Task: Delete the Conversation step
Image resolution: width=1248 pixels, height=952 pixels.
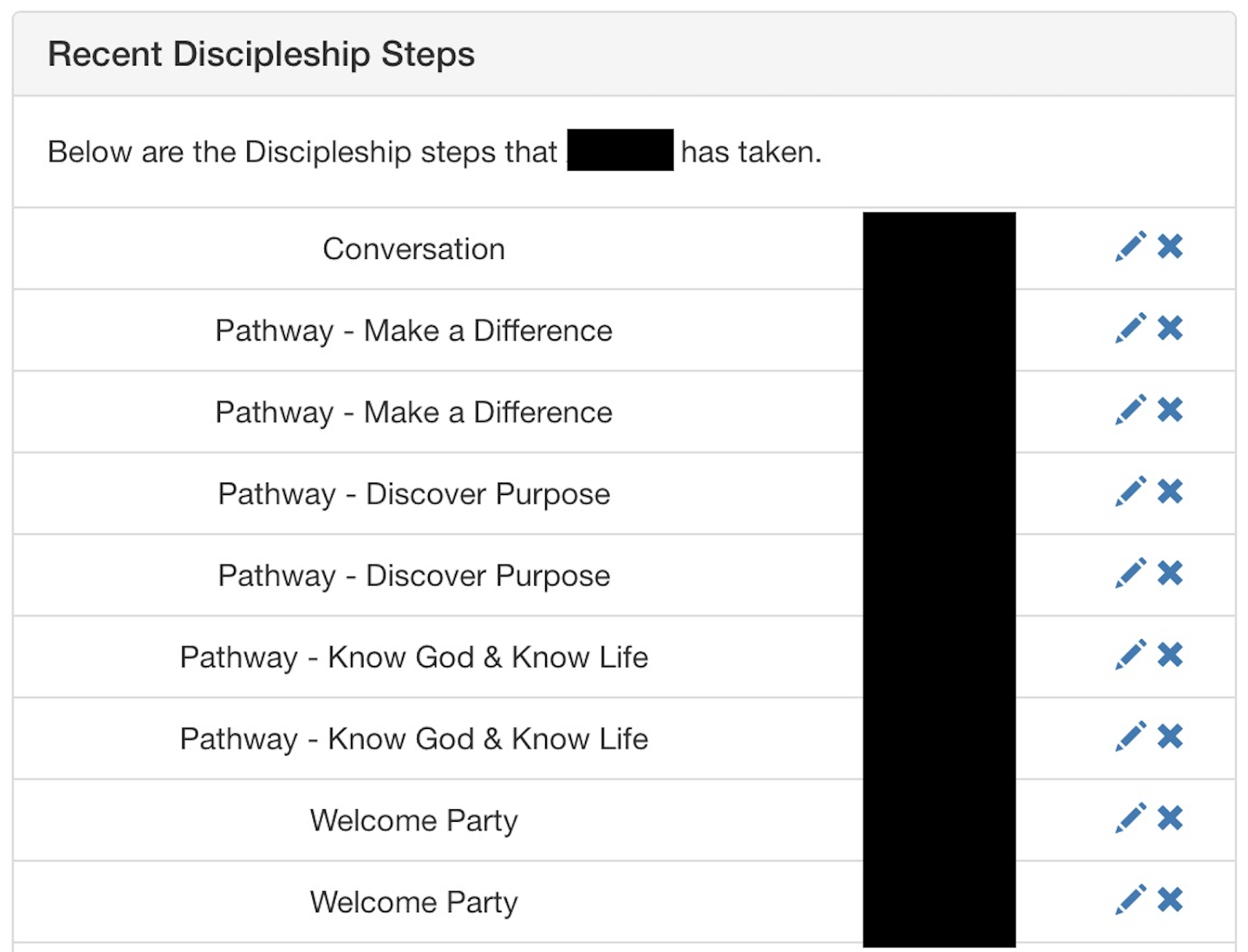Action: (x=1170, y=246)
